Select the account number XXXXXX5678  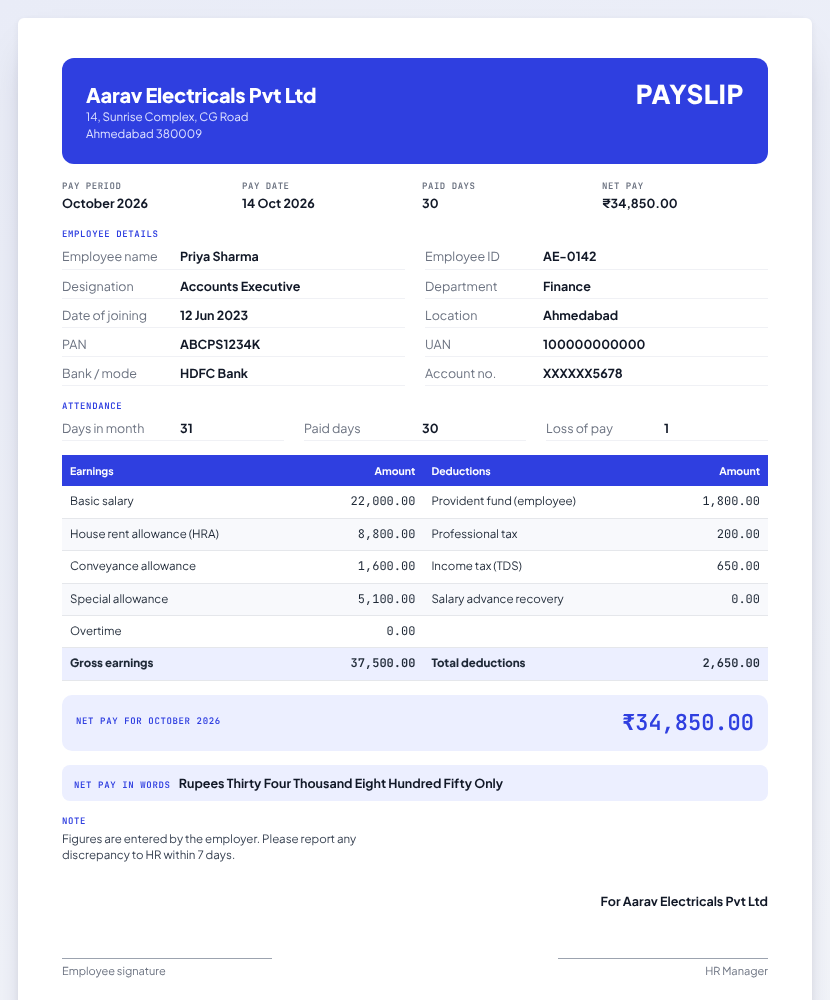click(582, 373)
